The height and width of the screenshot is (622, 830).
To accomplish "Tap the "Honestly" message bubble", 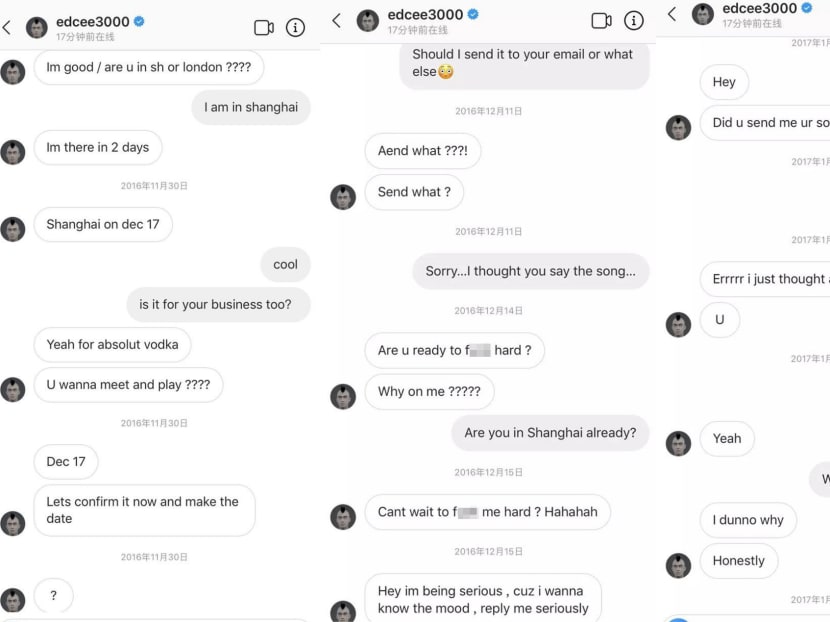I will tap(738, 561).
